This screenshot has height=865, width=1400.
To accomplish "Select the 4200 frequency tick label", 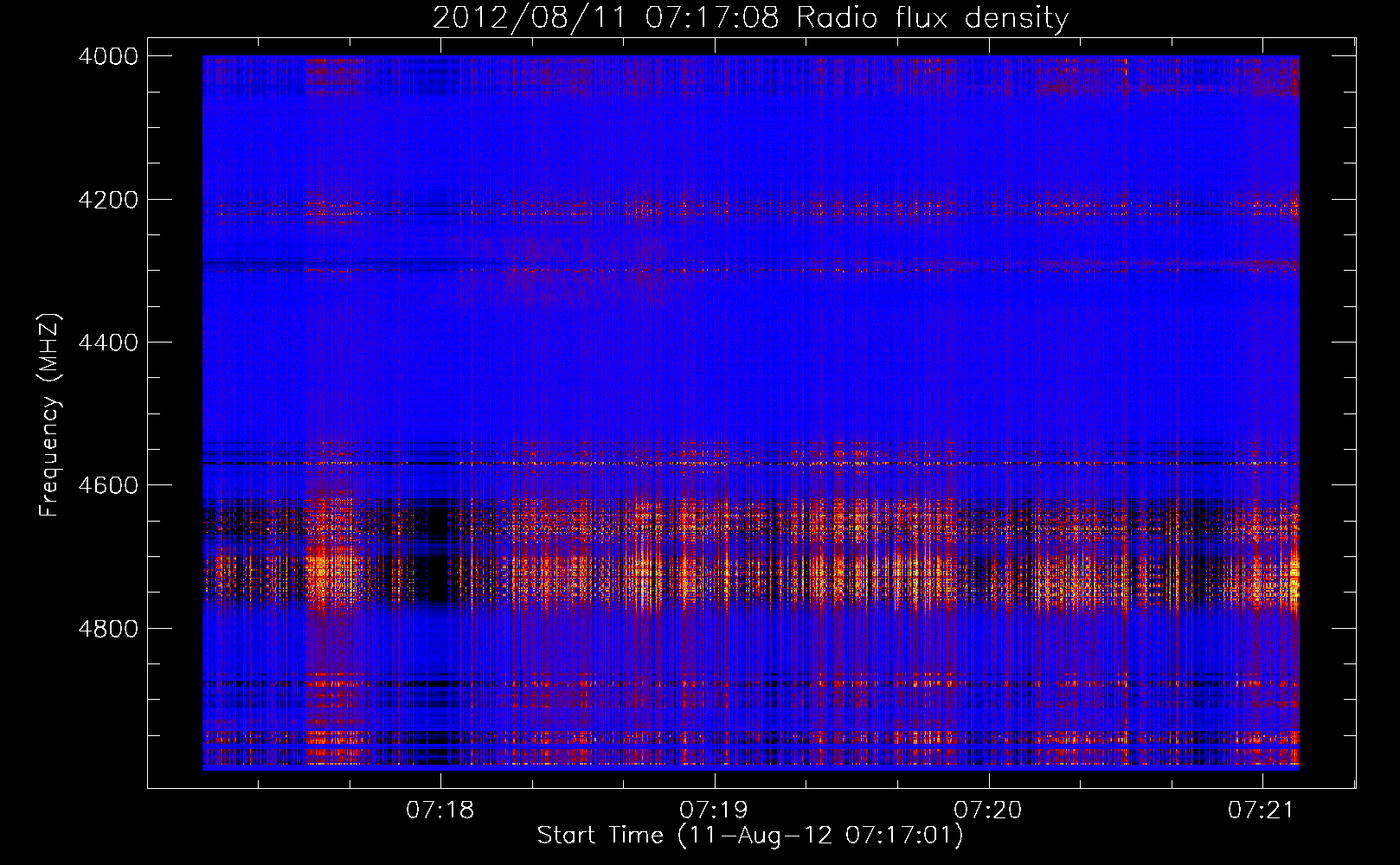I will (x=108, y=200).
